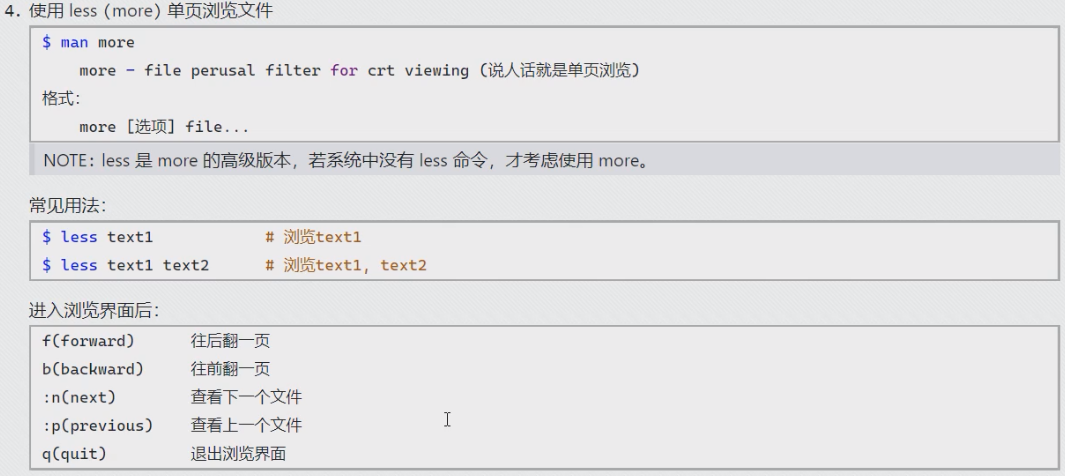Click the '进入浏览界面后:' label

[94, 311]
